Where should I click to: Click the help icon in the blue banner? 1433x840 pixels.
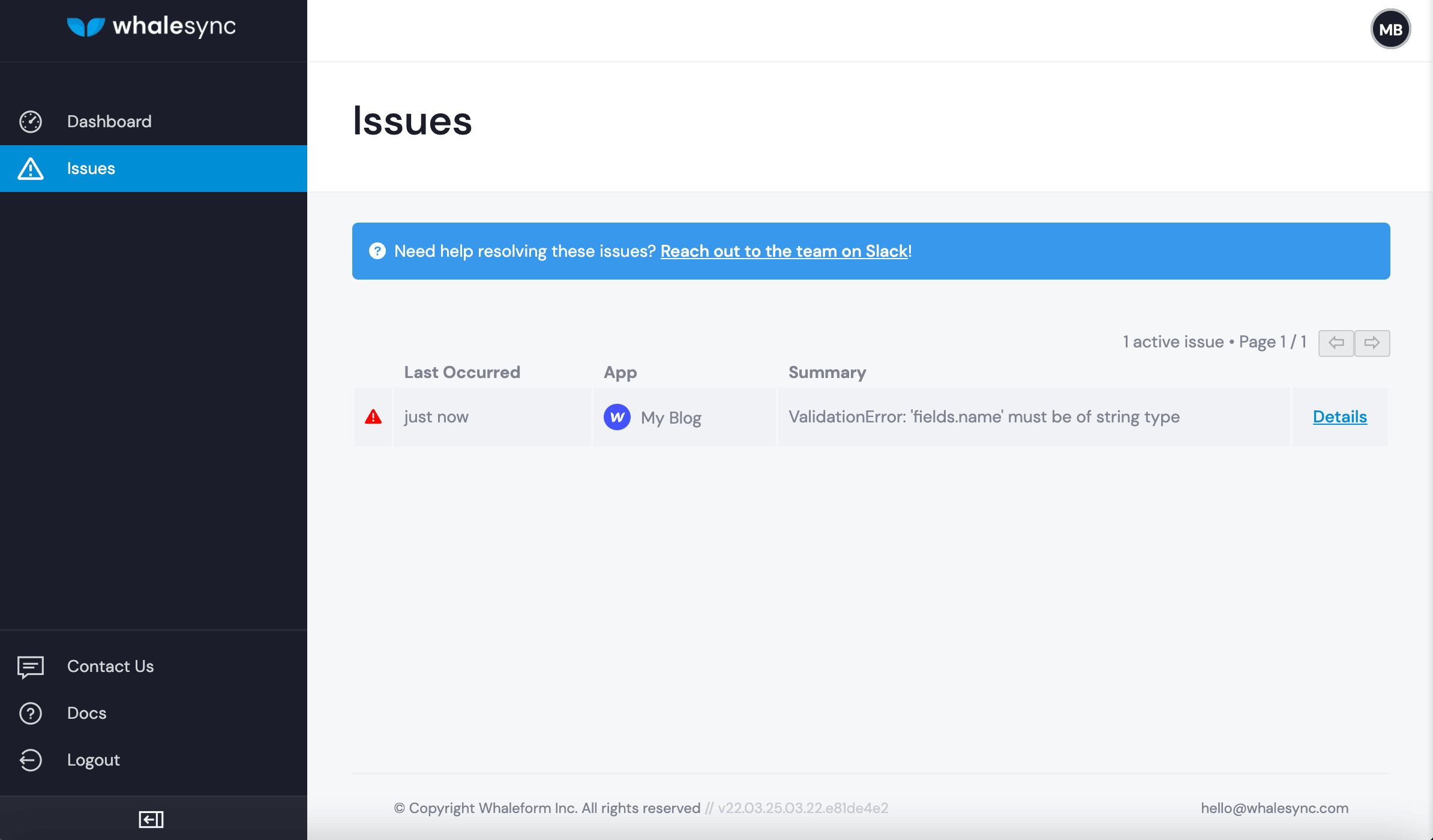point(377,251)
